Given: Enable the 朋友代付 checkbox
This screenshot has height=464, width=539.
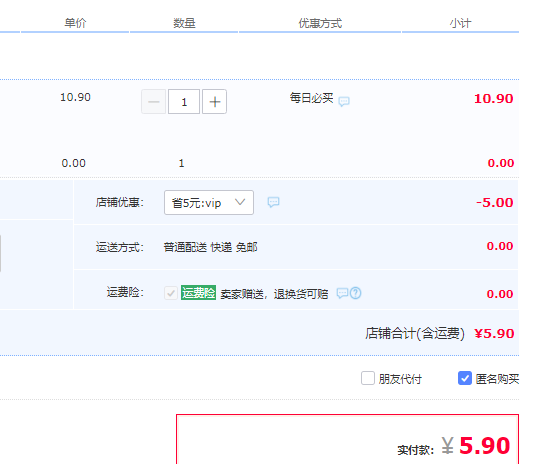Looking at the screenshot, I should click(368, 378).
